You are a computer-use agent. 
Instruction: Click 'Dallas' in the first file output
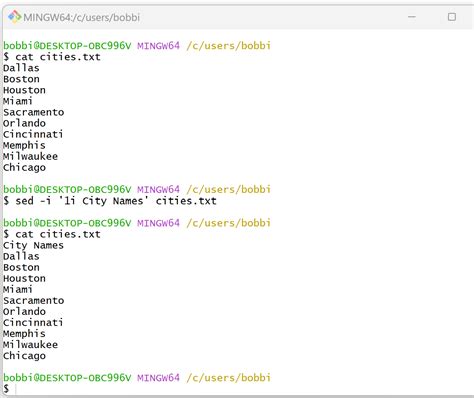(x=21, y=68)
